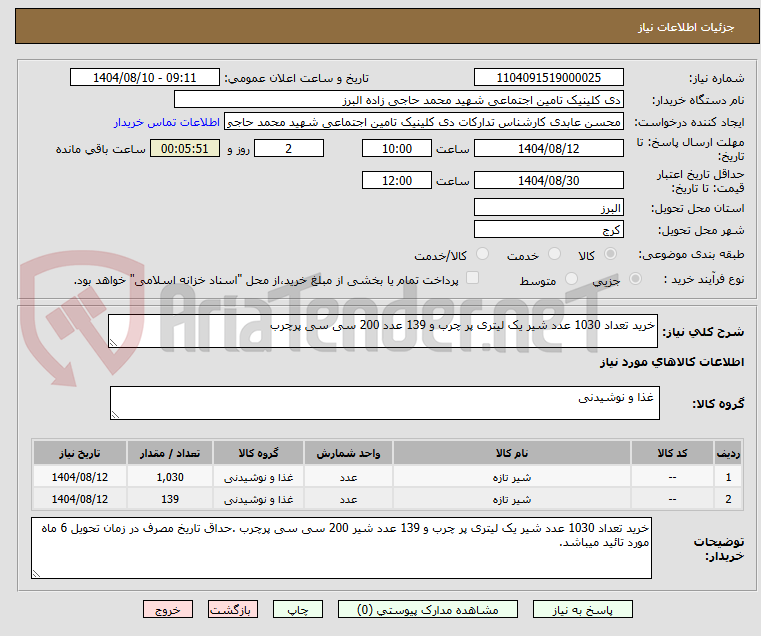761x636 pixels.
Task: Click غذا و نوشیدنی cell in row 1
Action: (258, 477)
